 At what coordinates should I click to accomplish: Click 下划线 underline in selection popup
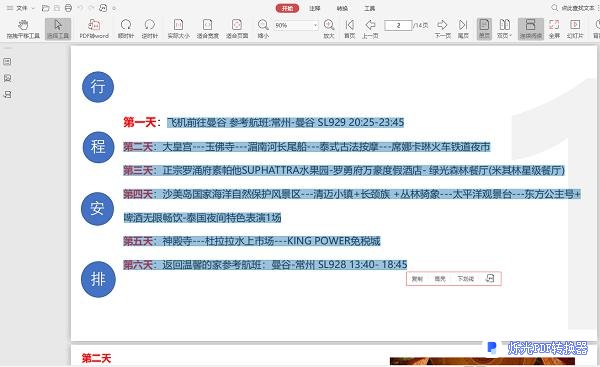(x=466, y=279)
